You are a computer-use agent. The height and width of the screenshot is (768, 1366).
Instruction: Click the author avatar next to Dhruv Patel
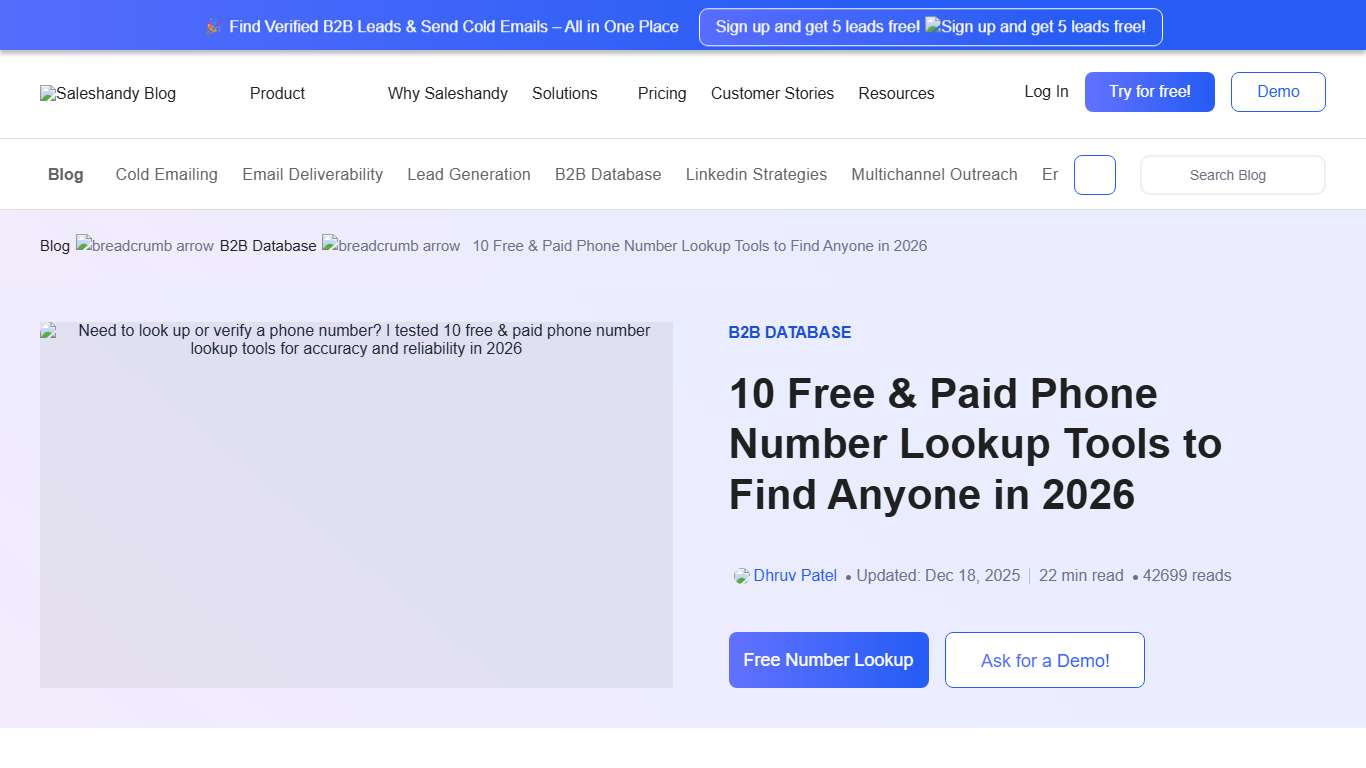tap(740, 576)
